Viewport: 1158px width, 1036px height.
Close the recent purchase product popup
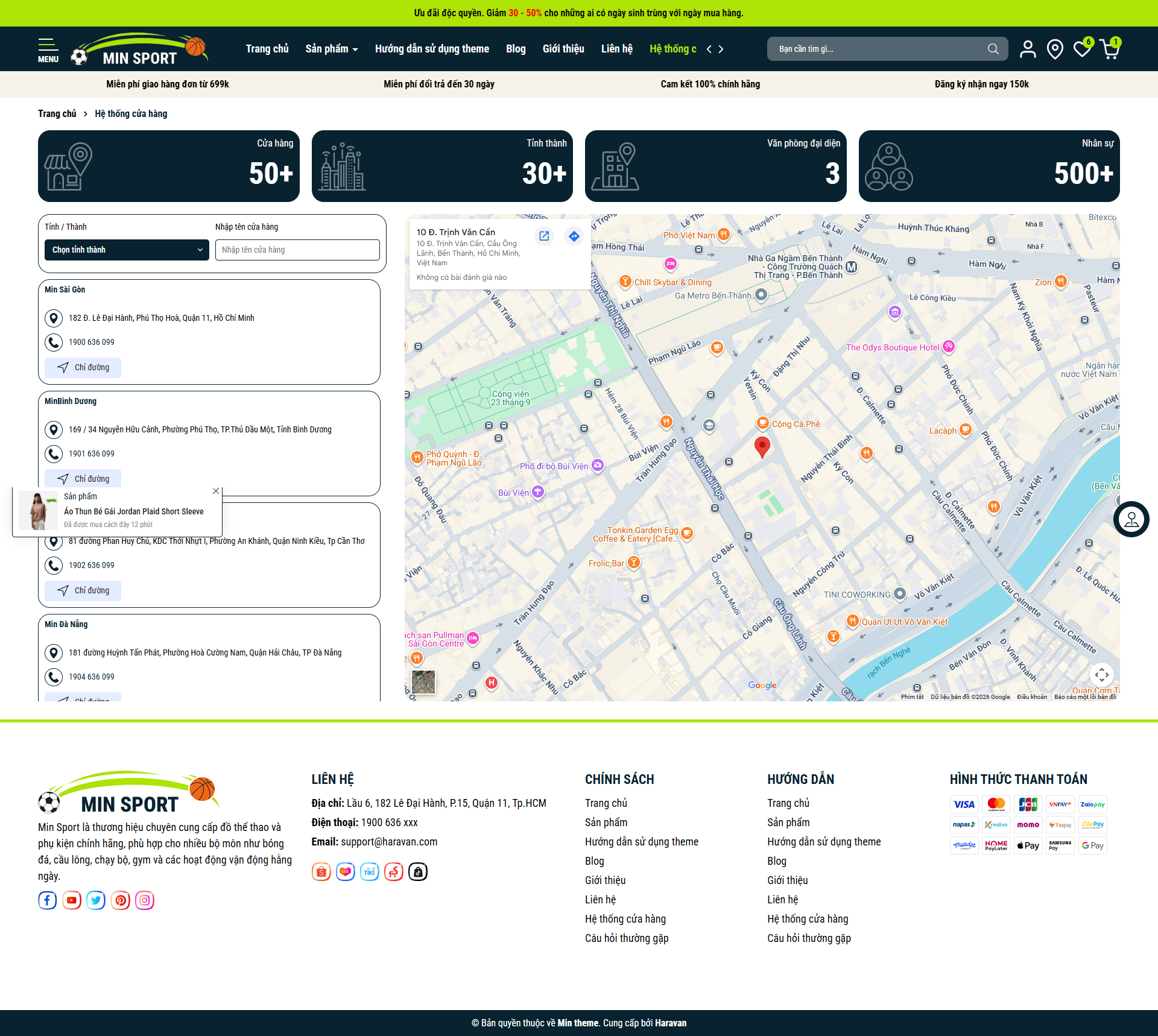(x=216, y=491)
